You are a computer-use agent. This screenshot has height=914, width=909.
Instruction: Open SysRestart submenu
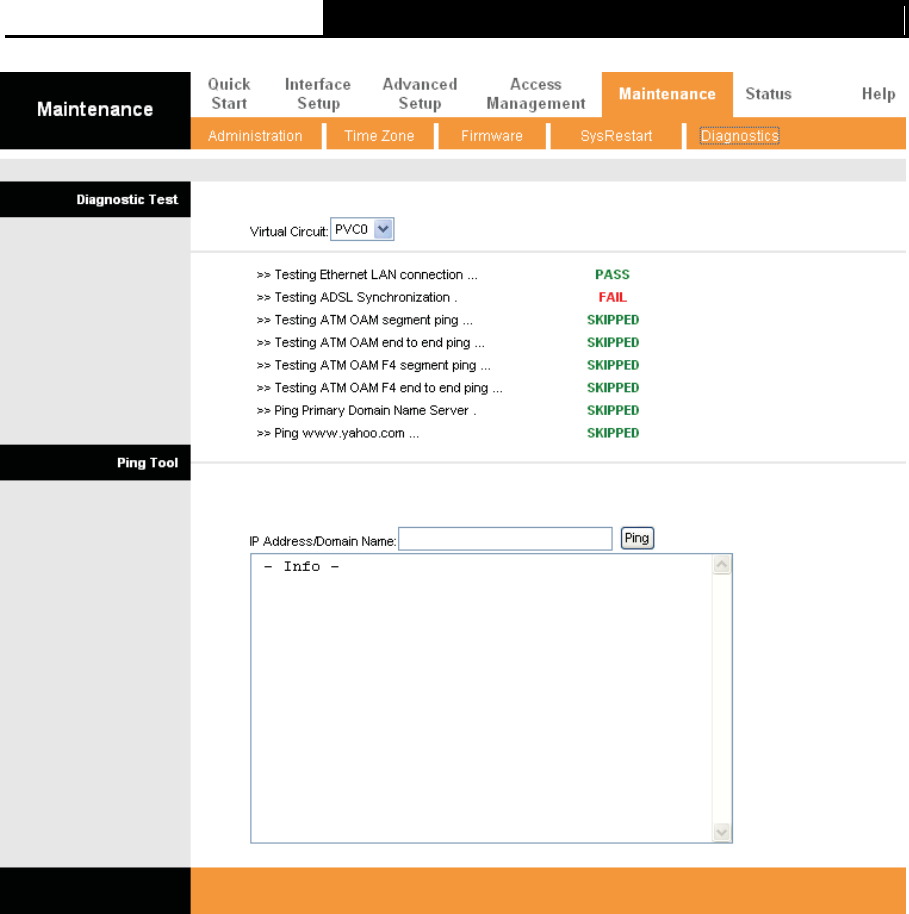coord(616,136)
